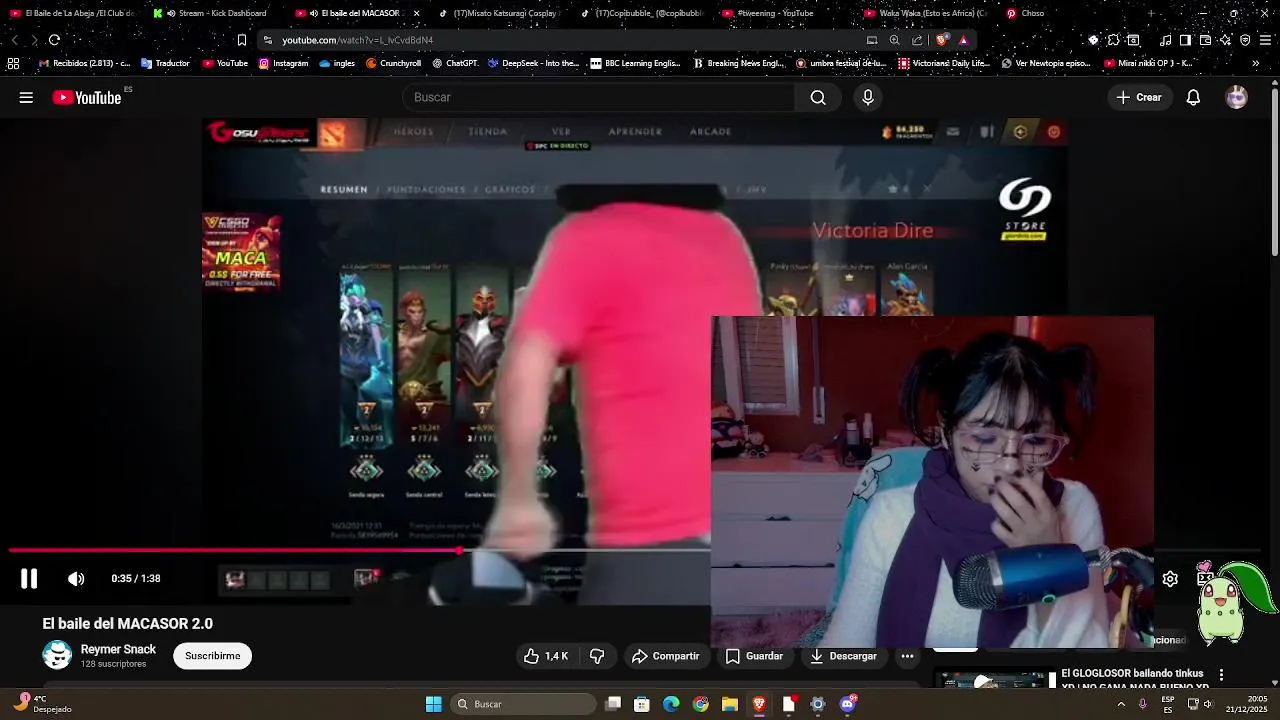Viewport: 1280px width, 720px height.
Task: Open the zoom magnifier in address bar
Action: (x=894, y=40)
